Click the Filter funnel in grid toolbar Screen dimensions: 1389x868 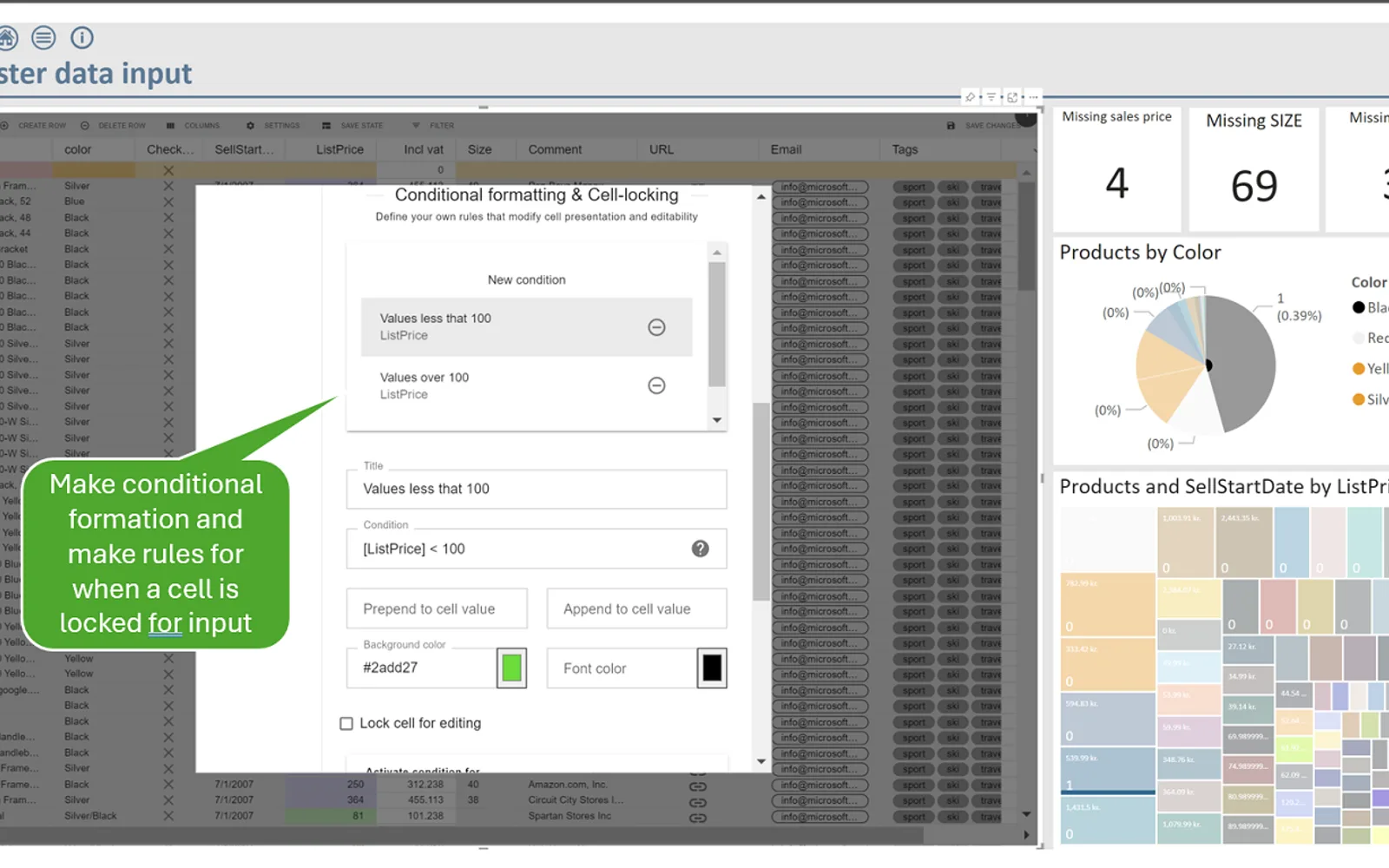coord(416,126)
